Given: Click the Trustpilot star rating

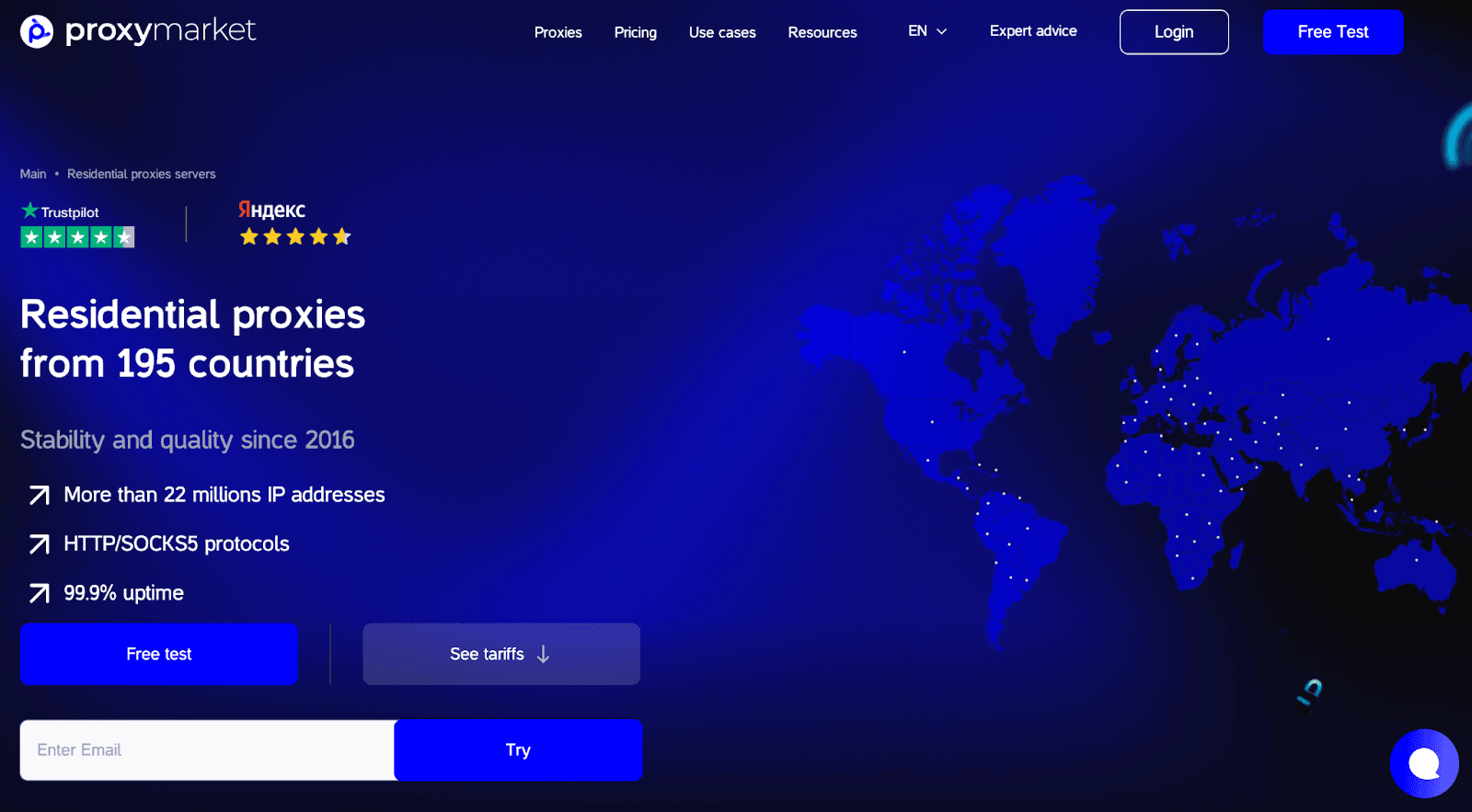Looking at the screenshot, I should (x=78, y=237).
